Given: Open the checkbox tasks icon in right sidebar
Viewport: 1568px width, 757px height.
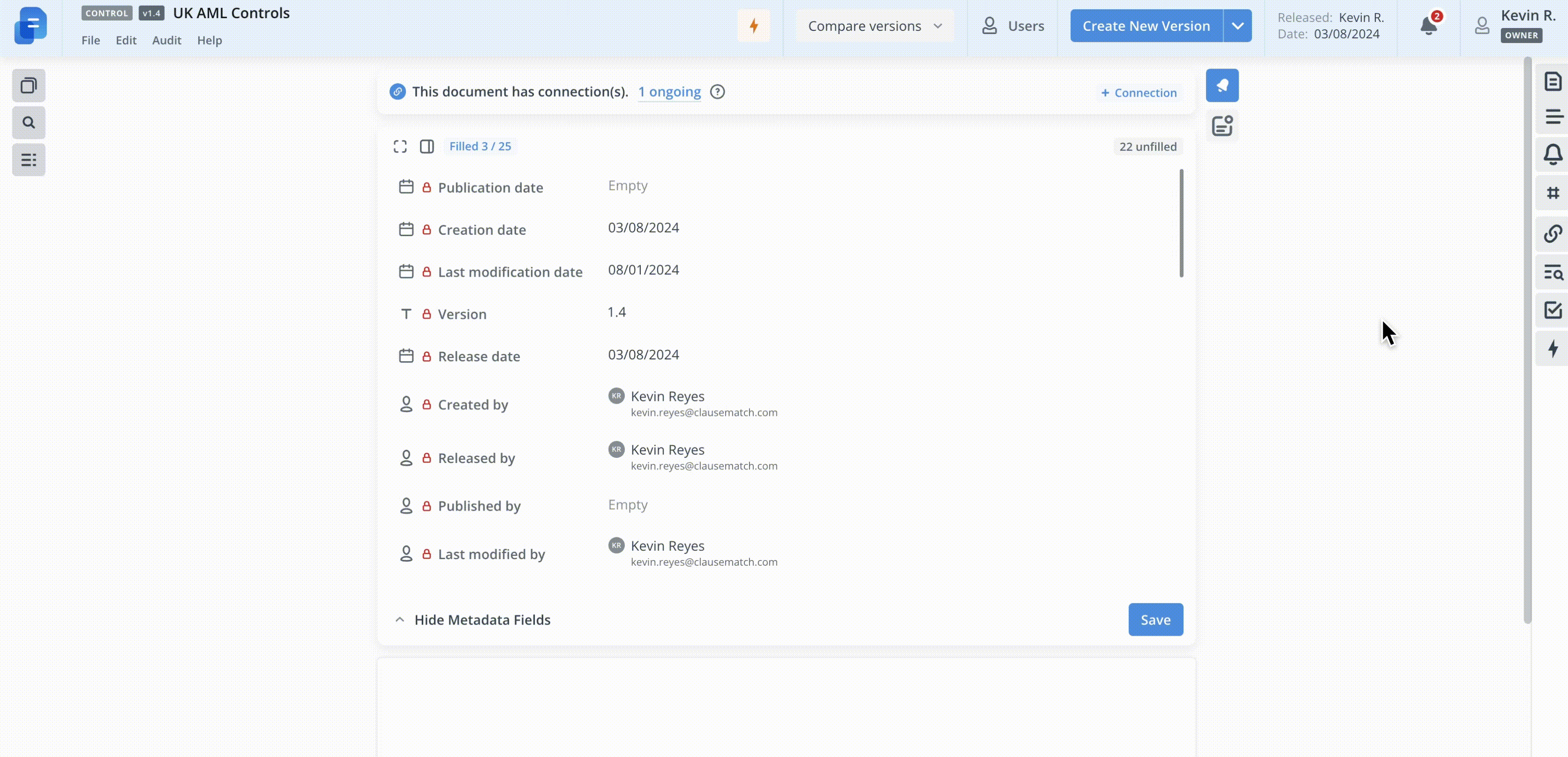Looking at the screenshot, I should pos(1552,310).
